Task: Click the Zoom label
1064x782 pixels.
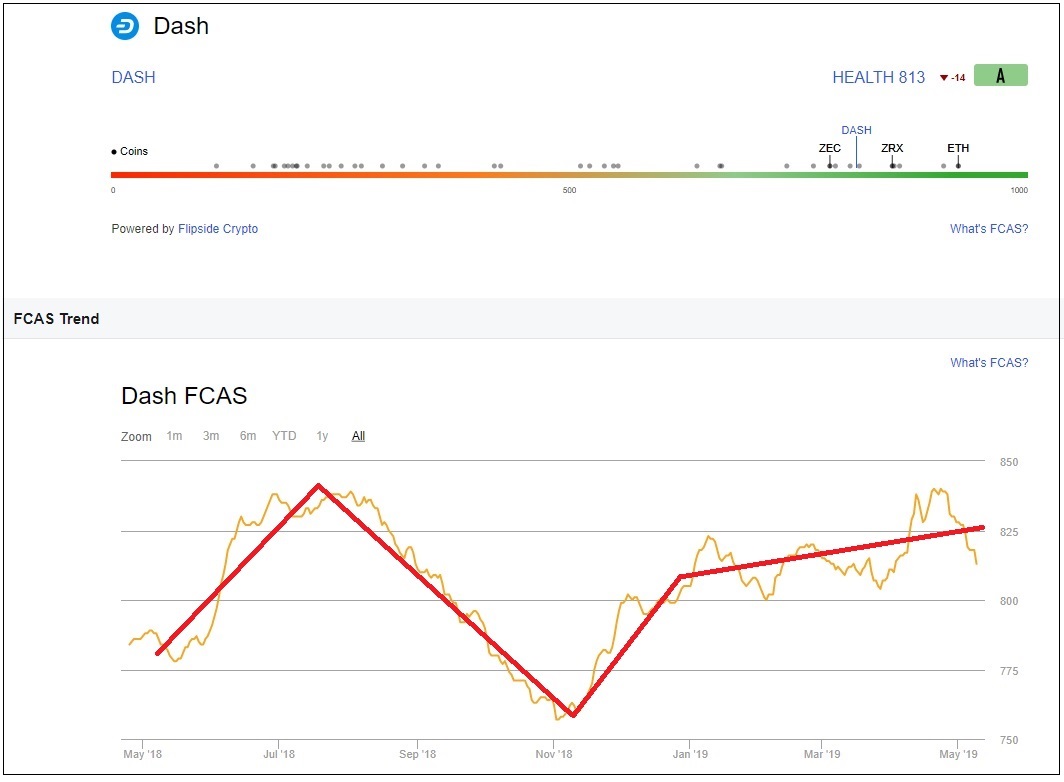Action: tap(136, 436)
